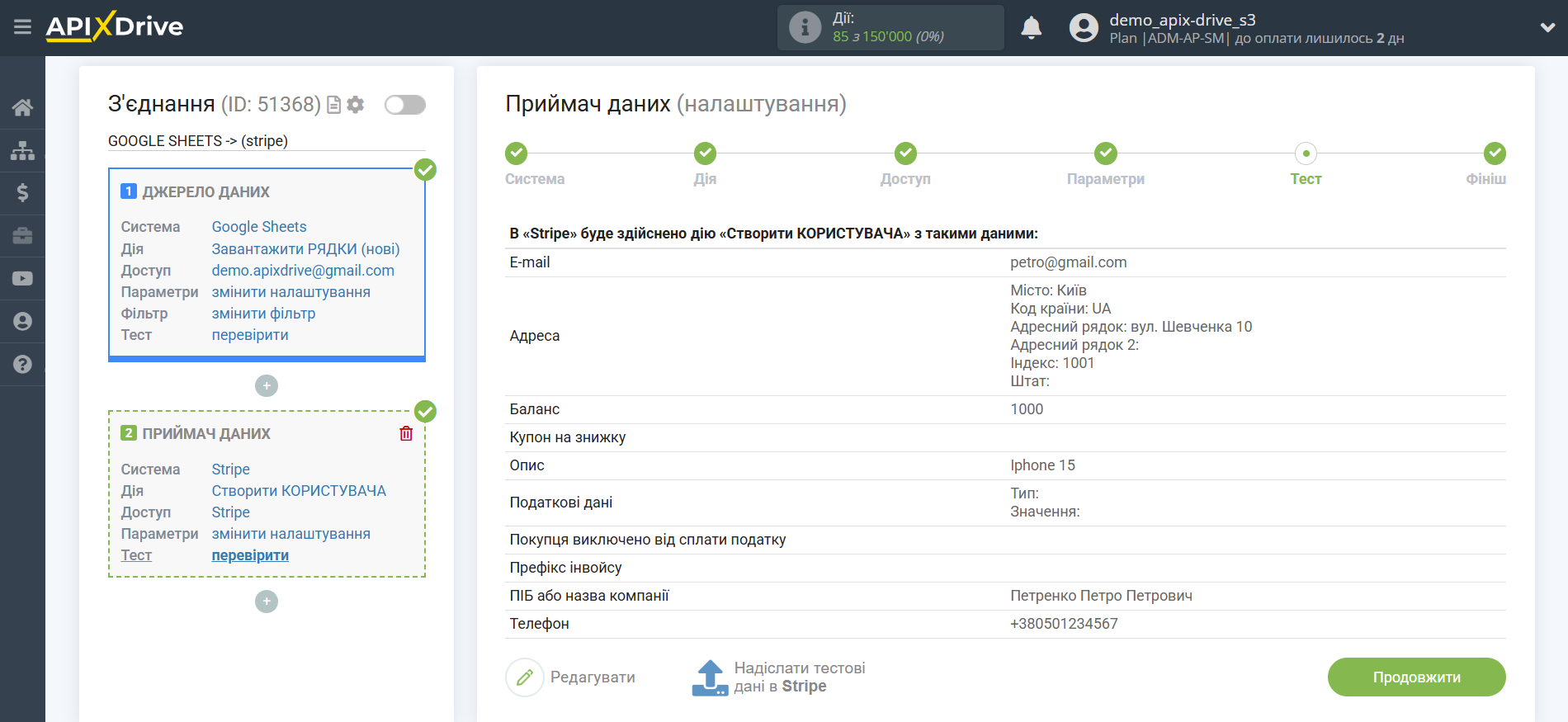Open Завантажити РЯДКИ (нові) link
1568x722 pixels.
coord(305,249)
